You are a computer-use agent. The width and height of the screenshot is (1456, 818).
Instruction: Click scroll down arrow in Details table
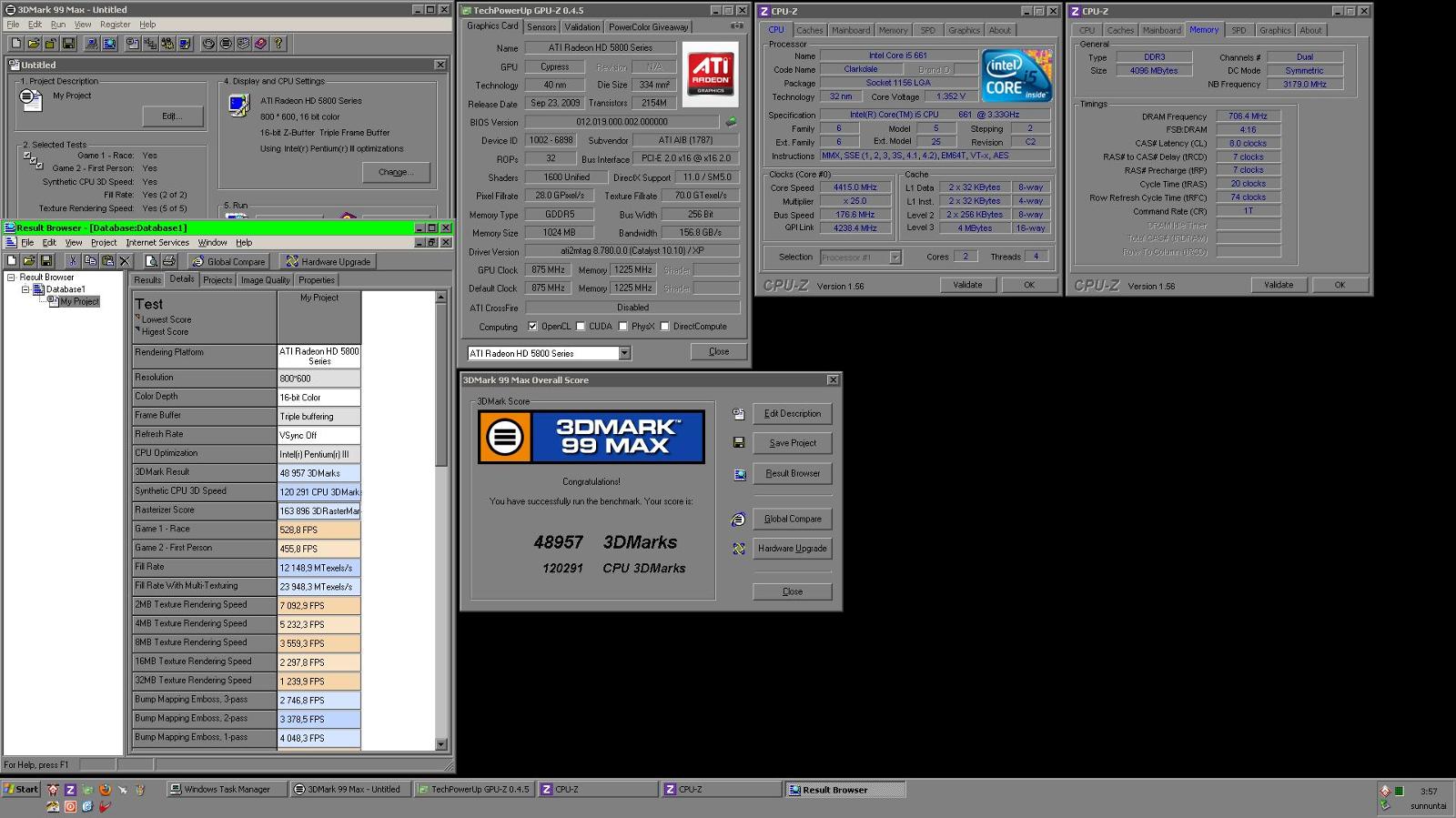tap(441, 743)
